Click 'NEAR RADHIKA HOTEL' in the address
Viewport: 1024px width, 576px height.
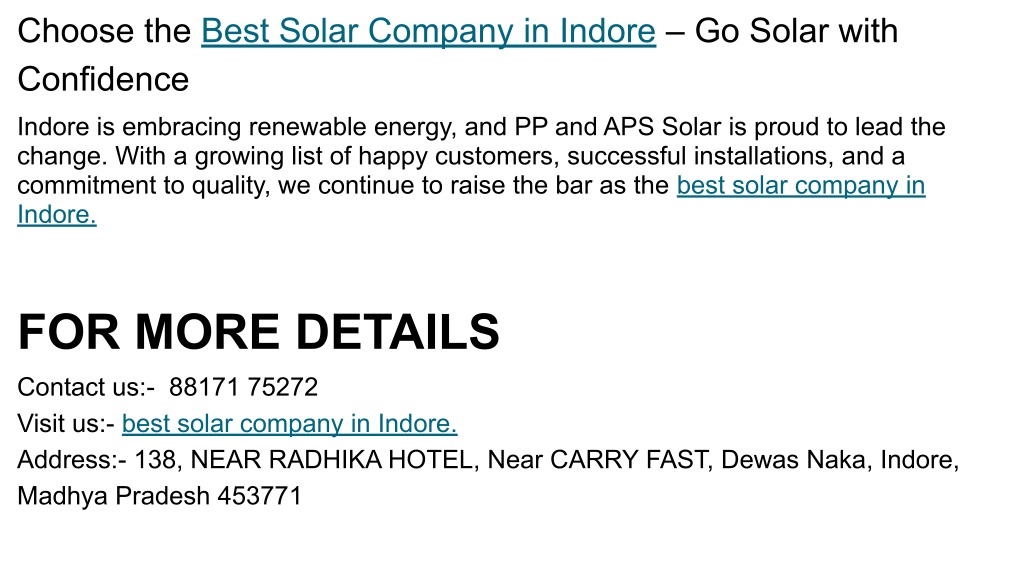(332, 460)
